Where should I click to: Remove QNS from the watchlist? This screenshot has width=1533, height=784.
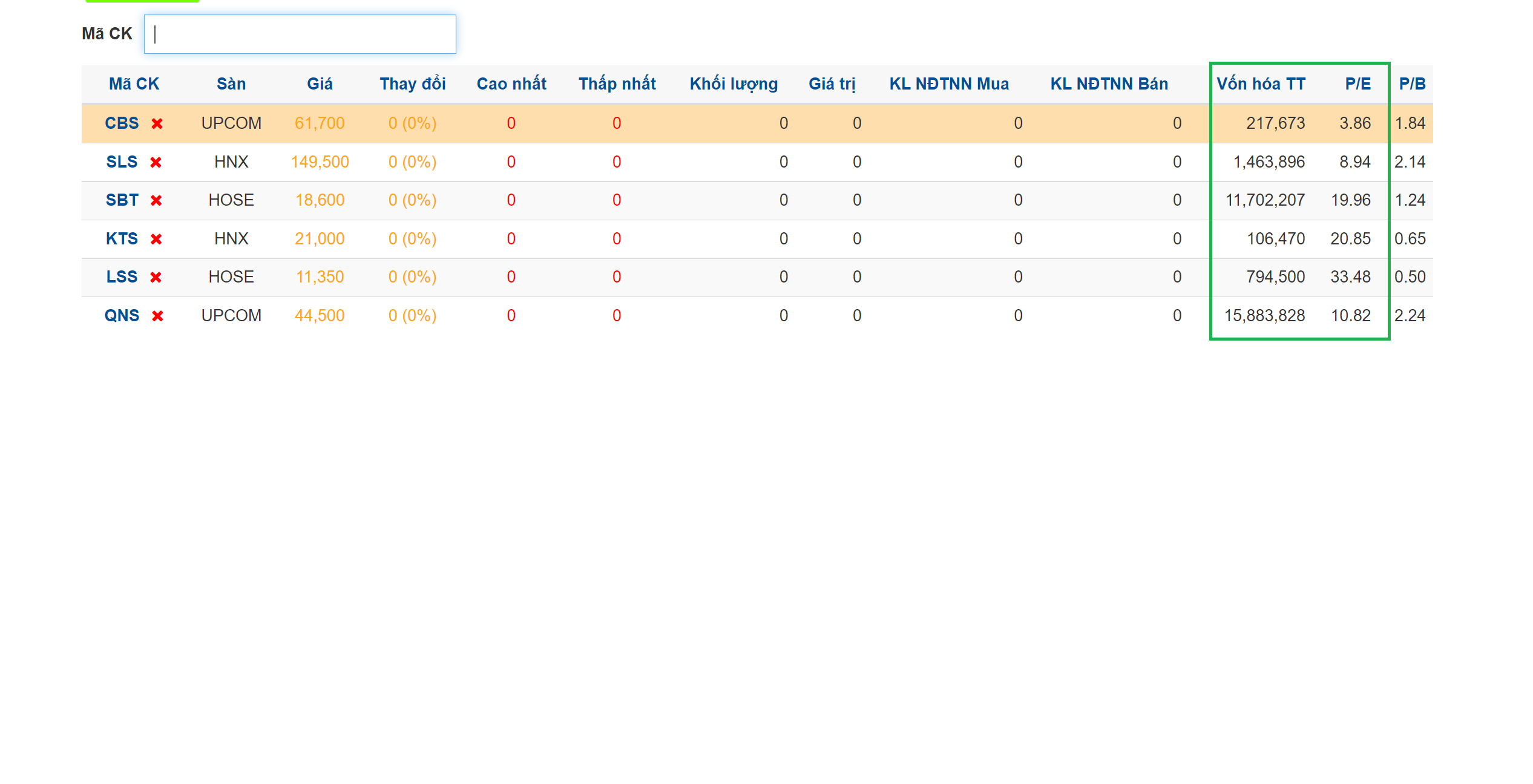[157, 316]
